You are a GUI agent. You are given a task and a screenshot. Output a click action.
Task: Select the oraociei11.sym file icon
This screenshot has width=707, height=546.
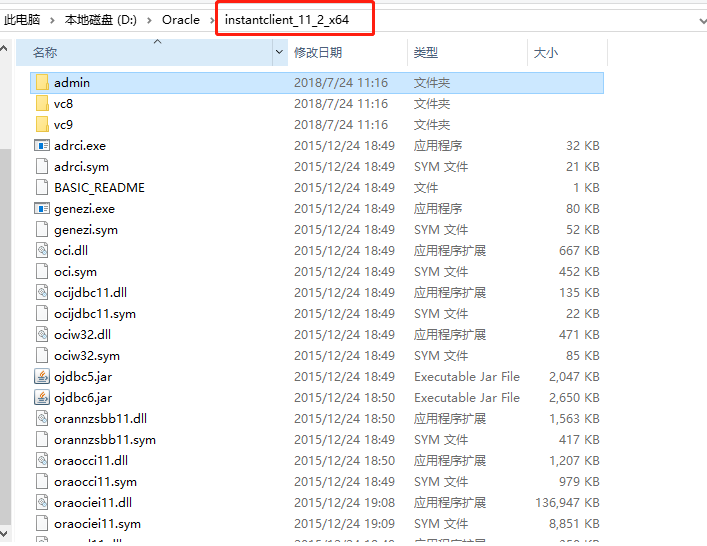[42, 523]
